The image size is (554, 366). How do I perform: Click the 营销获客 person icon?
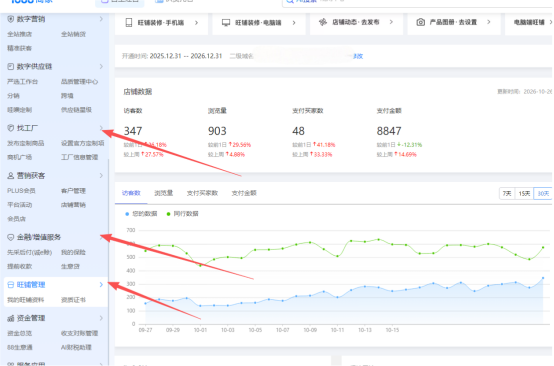[11, 176]
